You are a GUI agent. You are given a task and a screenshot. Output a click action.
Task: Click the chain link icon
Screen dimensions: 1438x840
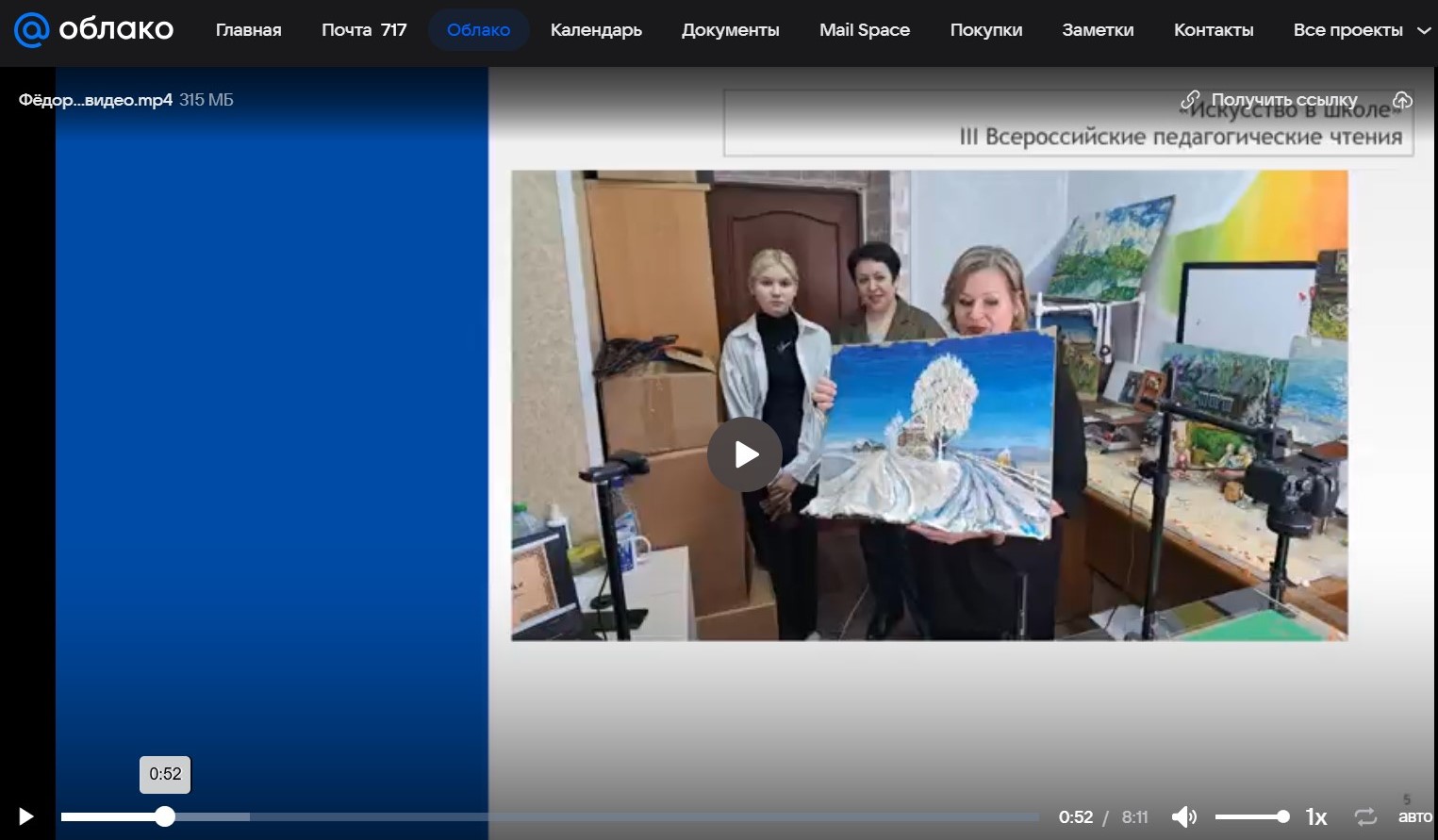pyautogui.click(x=1191, y=100)
